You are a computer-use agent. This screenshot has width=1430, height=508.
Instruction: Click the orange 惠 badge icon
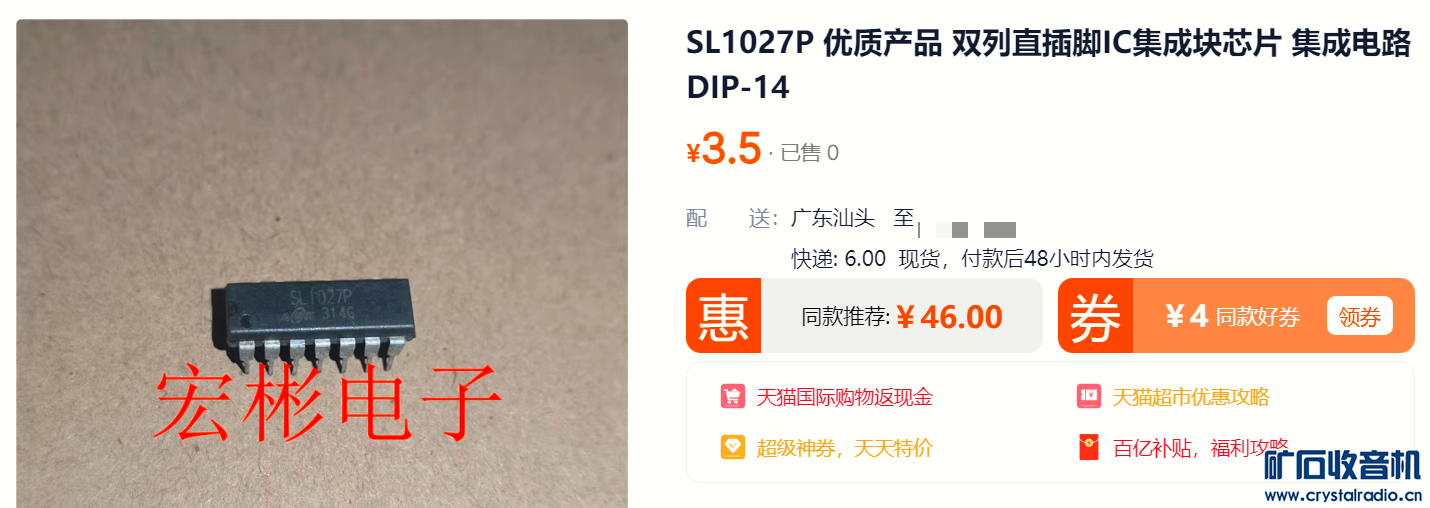[x=723, y=316]
